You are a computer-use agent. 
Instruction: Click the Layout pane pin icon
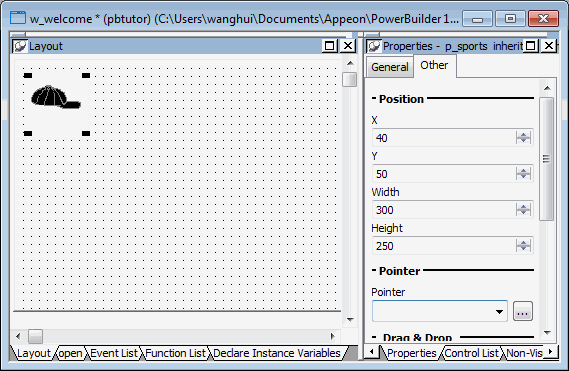coord(20,46)
